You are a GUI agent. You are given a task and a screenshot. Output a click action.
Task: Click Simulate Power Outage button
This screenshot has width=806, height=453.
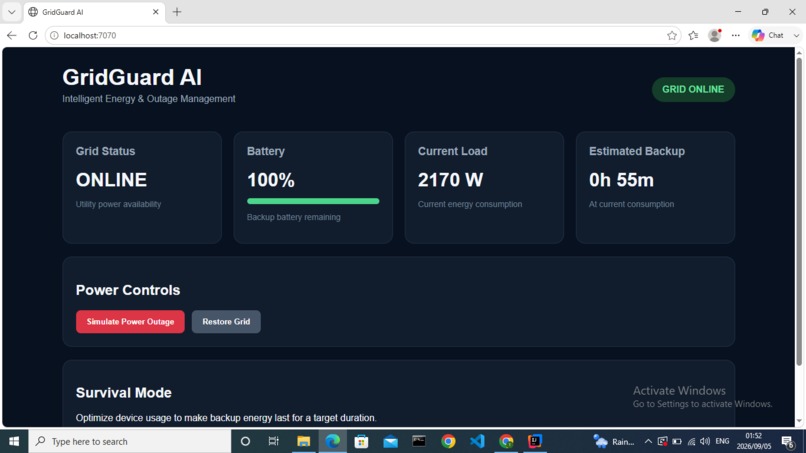[x=130, y=321]
